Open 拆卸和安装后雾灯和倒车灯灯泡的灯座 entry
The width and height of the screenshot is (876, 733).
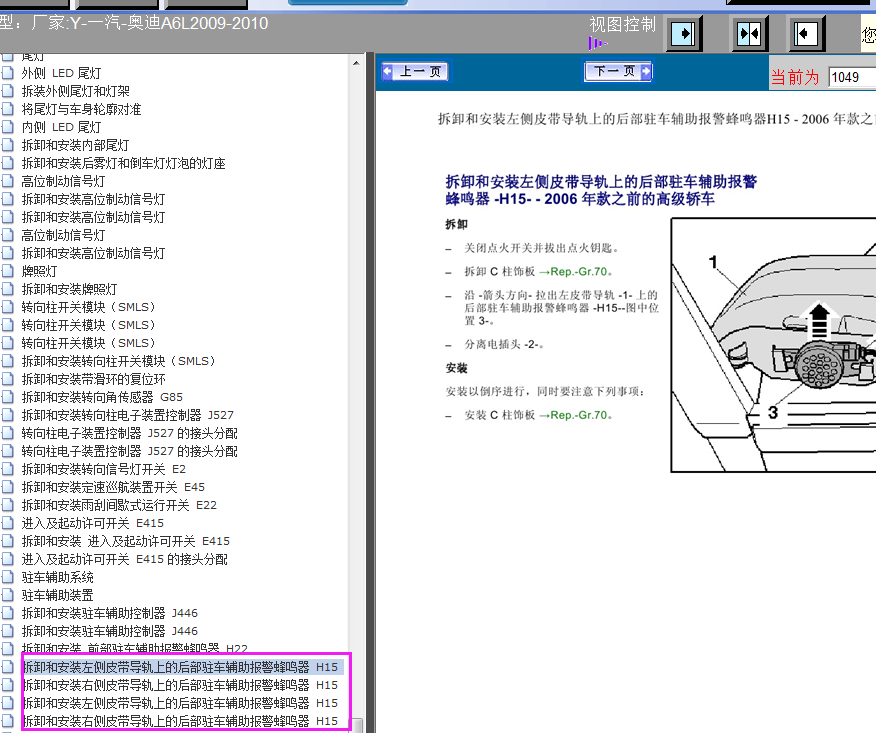[x=123, y=163]
